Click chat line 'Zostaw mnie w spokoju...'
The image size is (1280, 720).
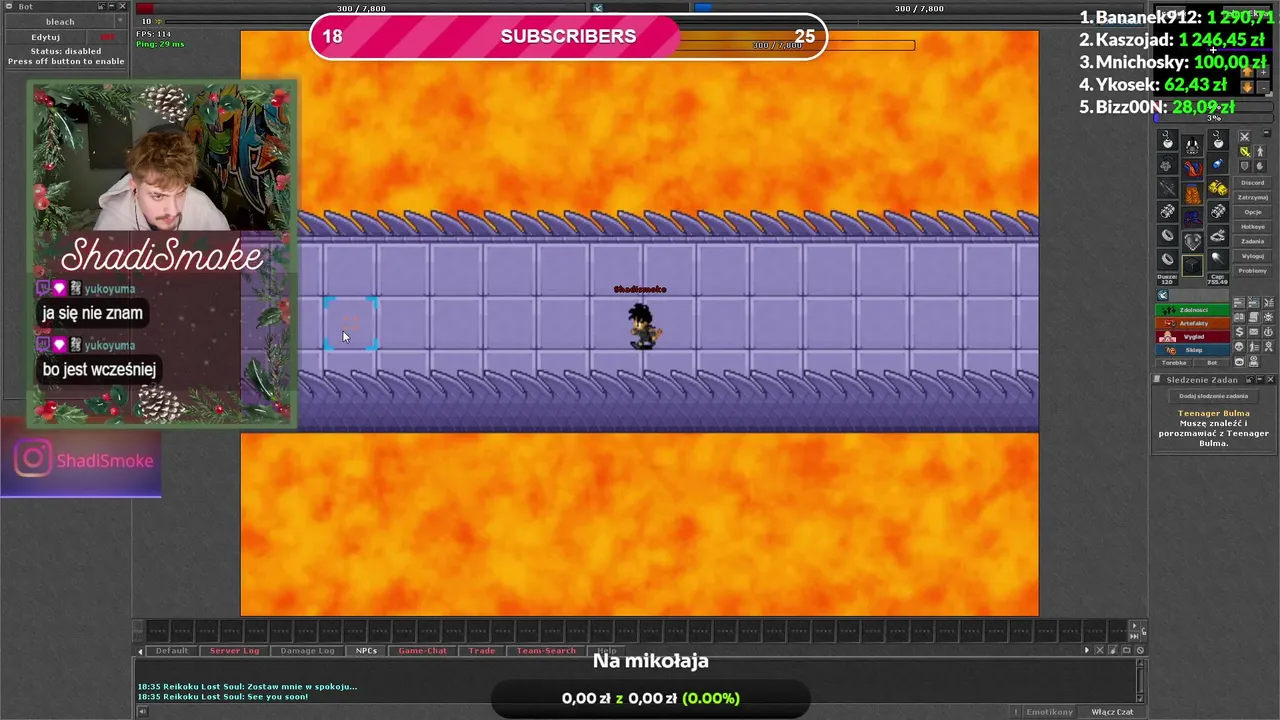247,687
